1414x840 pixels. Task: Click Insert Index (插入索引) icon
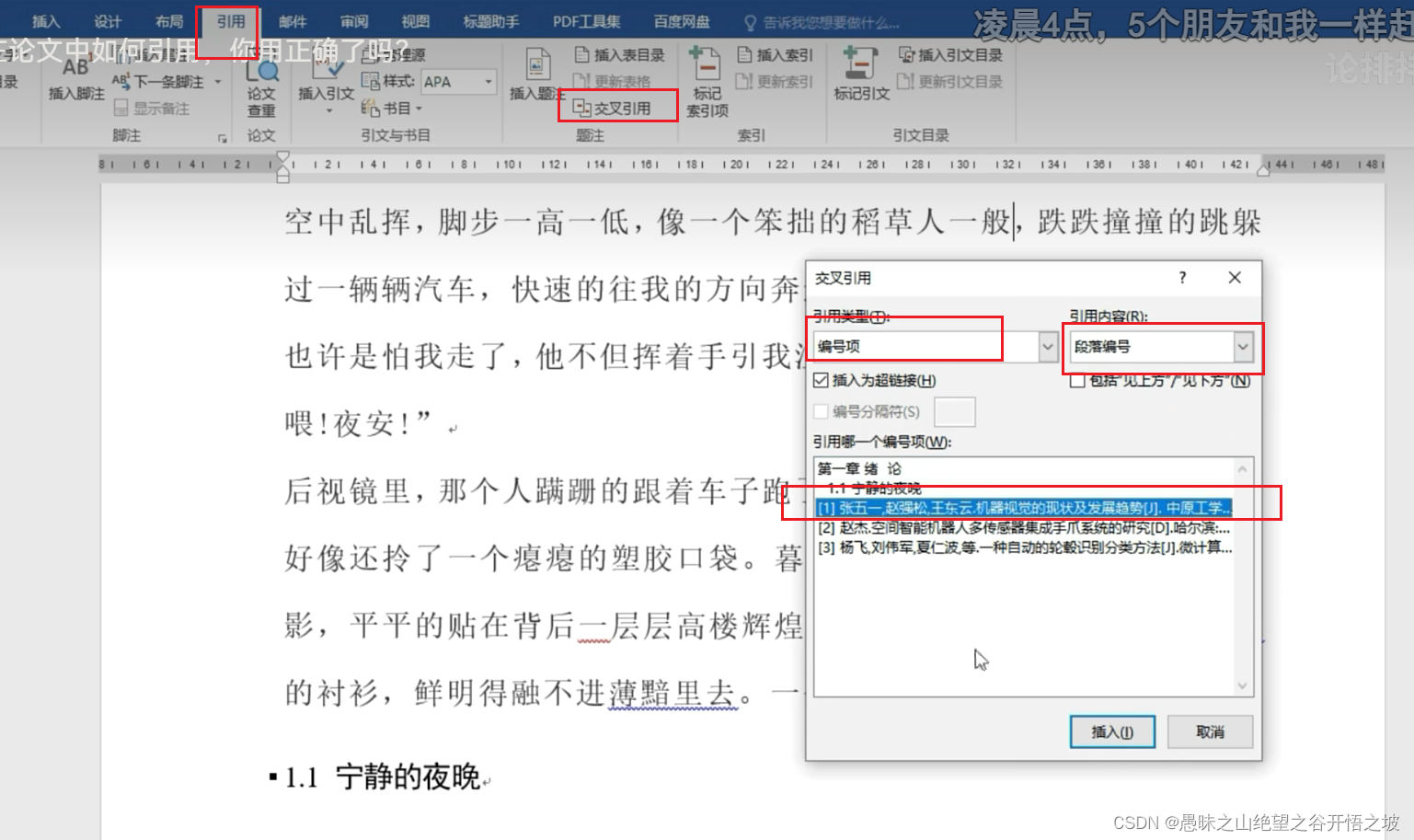[775, 55]
